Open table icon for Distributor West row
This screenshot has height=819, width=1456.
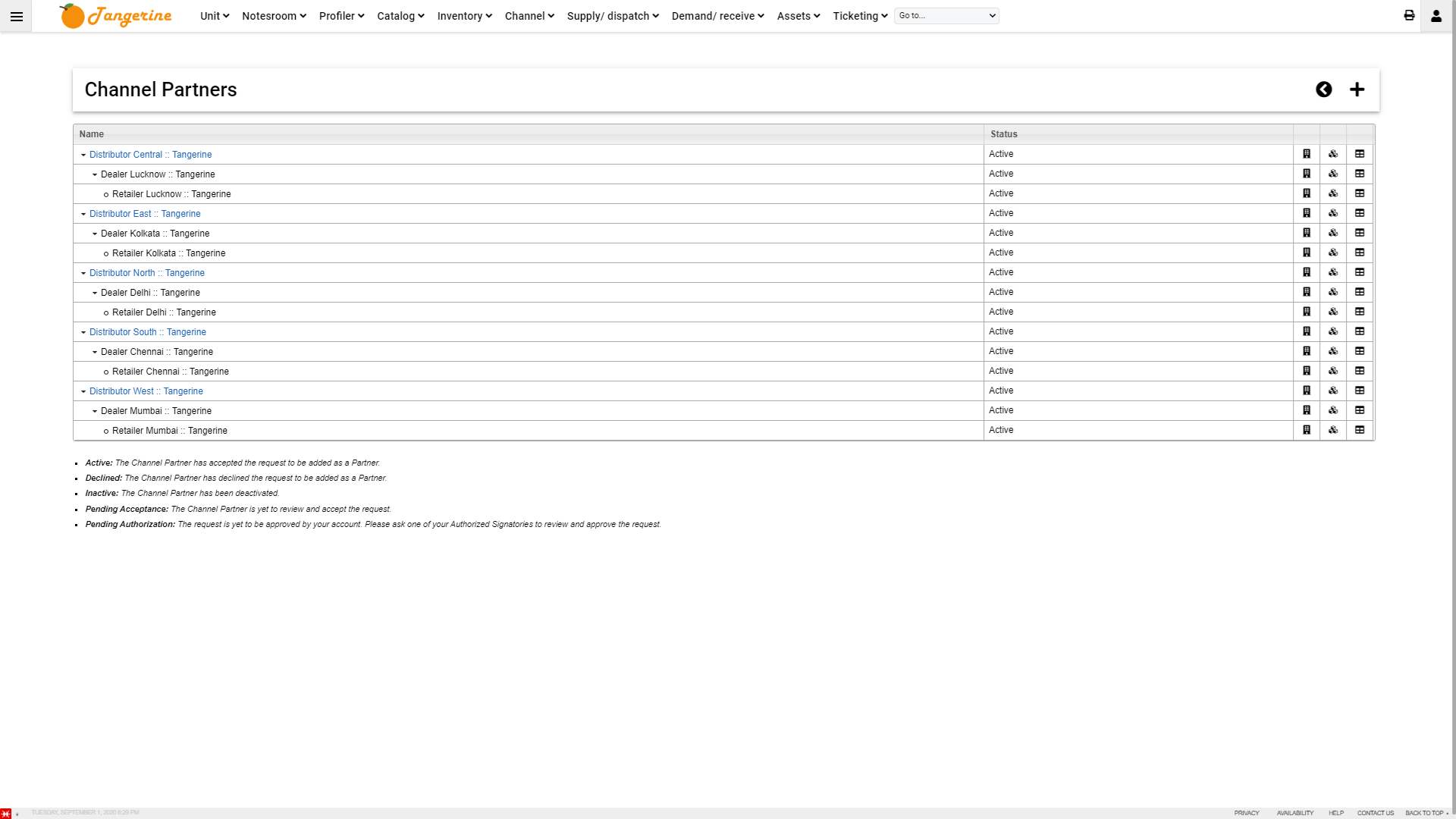1360,391
